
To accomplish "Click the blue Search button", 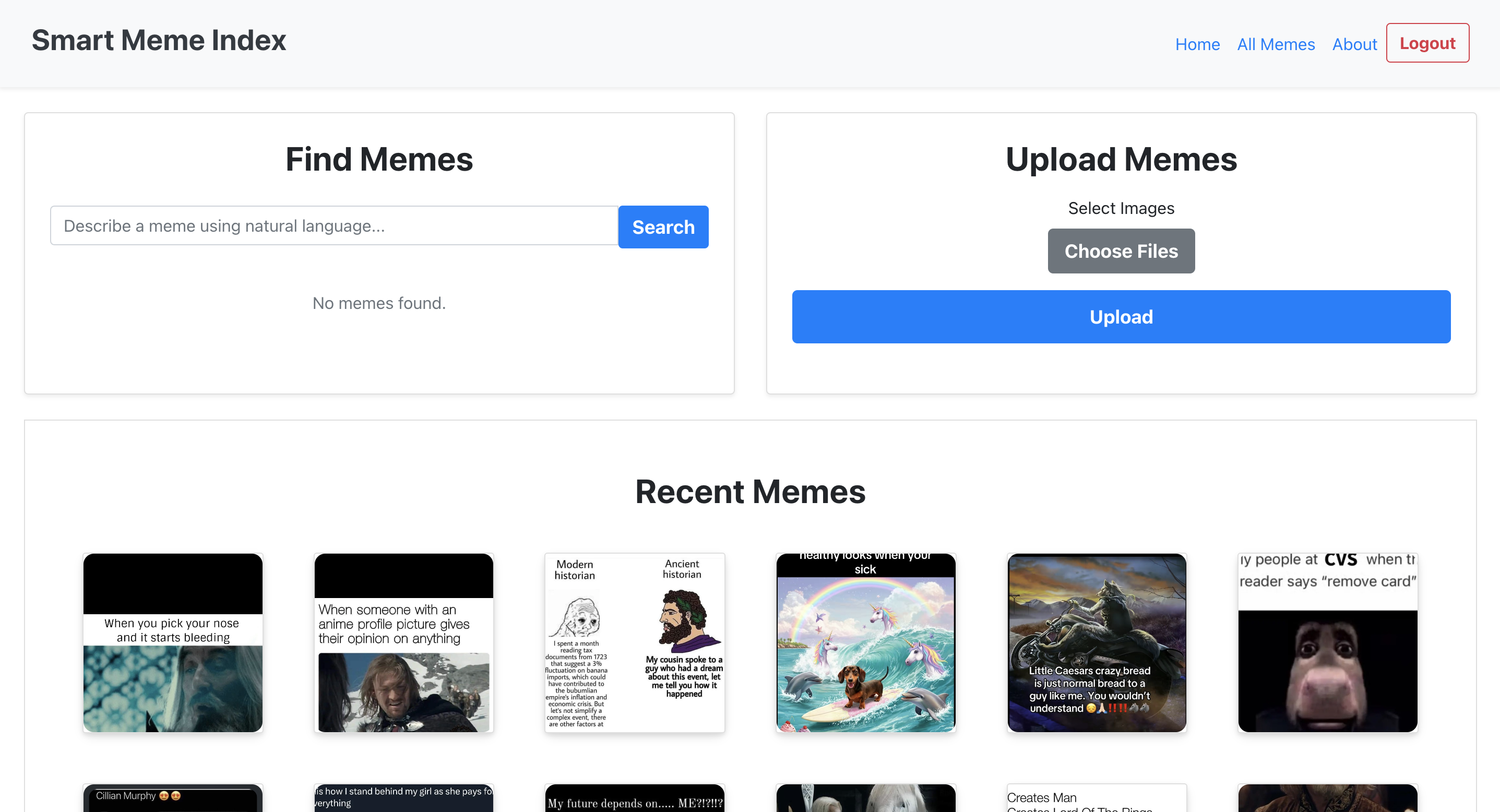I will [x=663, y=227].
